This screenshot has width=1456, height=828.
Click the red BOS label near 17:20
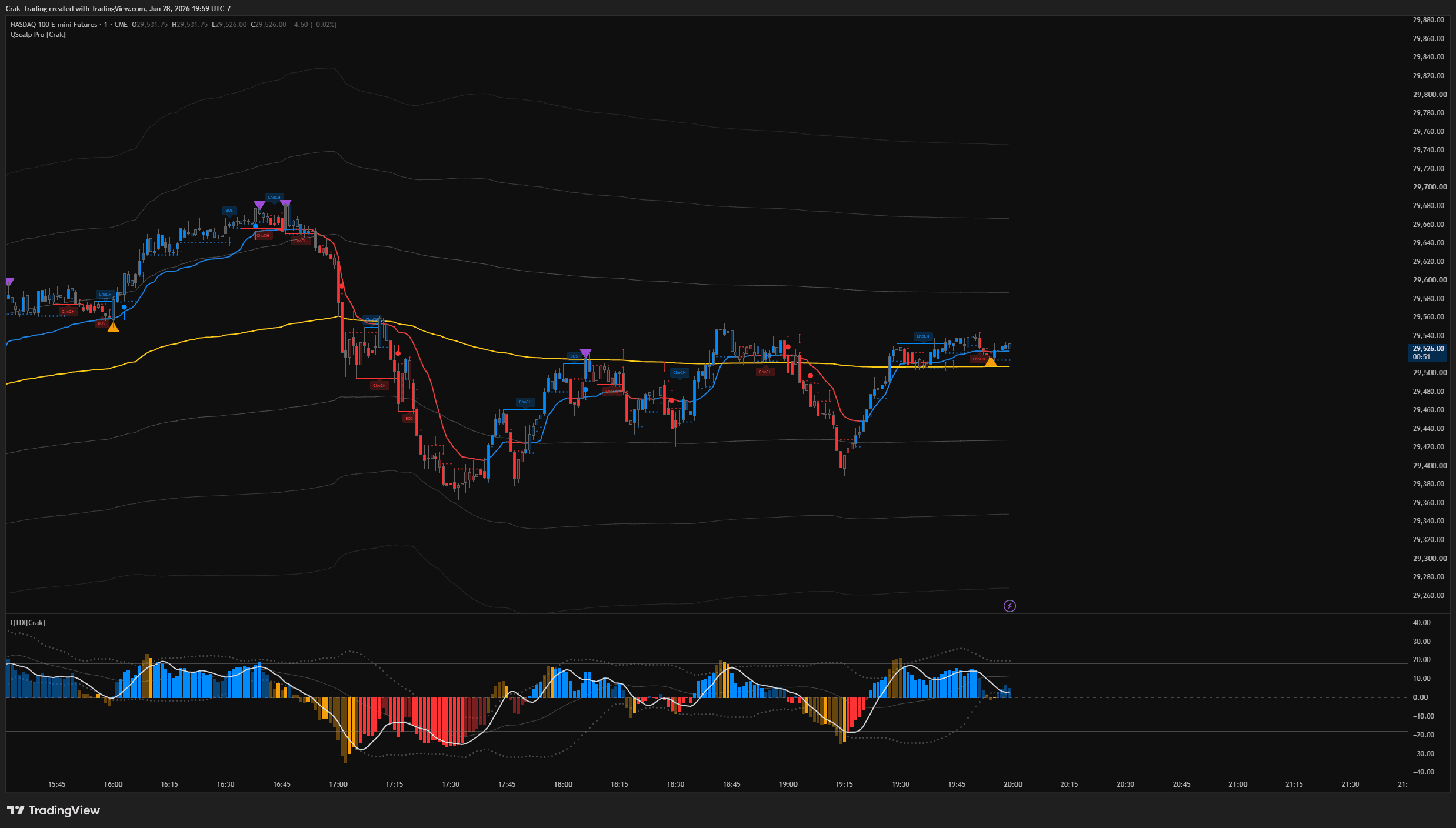409,419
